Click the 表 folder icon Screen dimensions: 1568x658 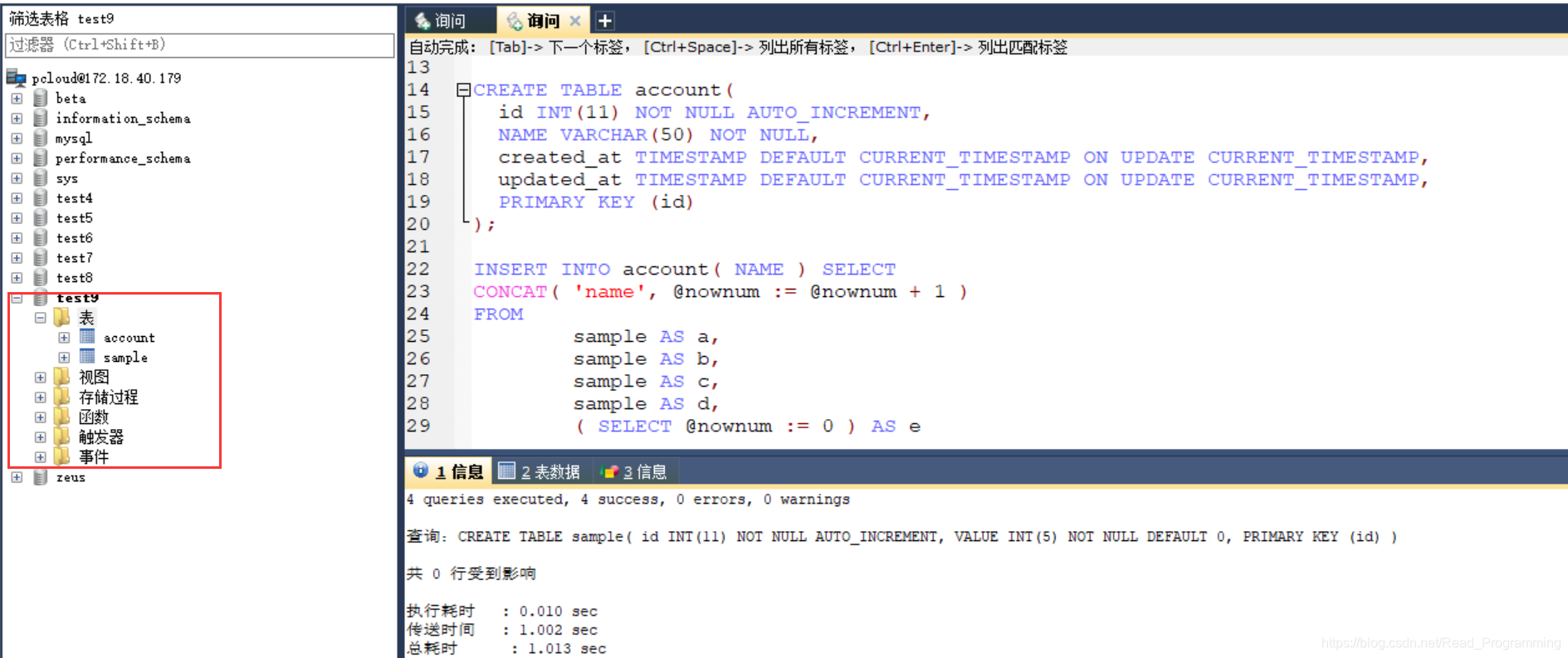click(x=62, y=317)
